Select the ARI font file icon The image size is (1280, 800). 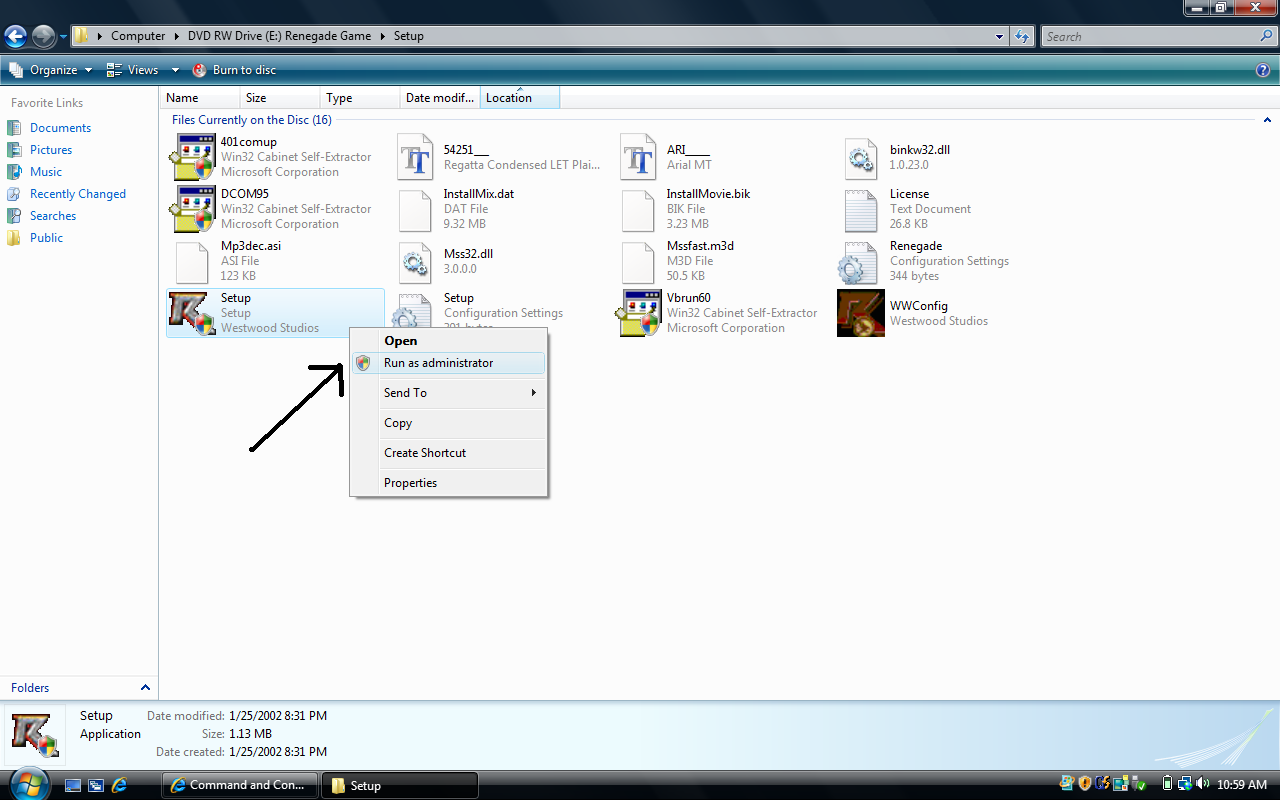(638, 157)
